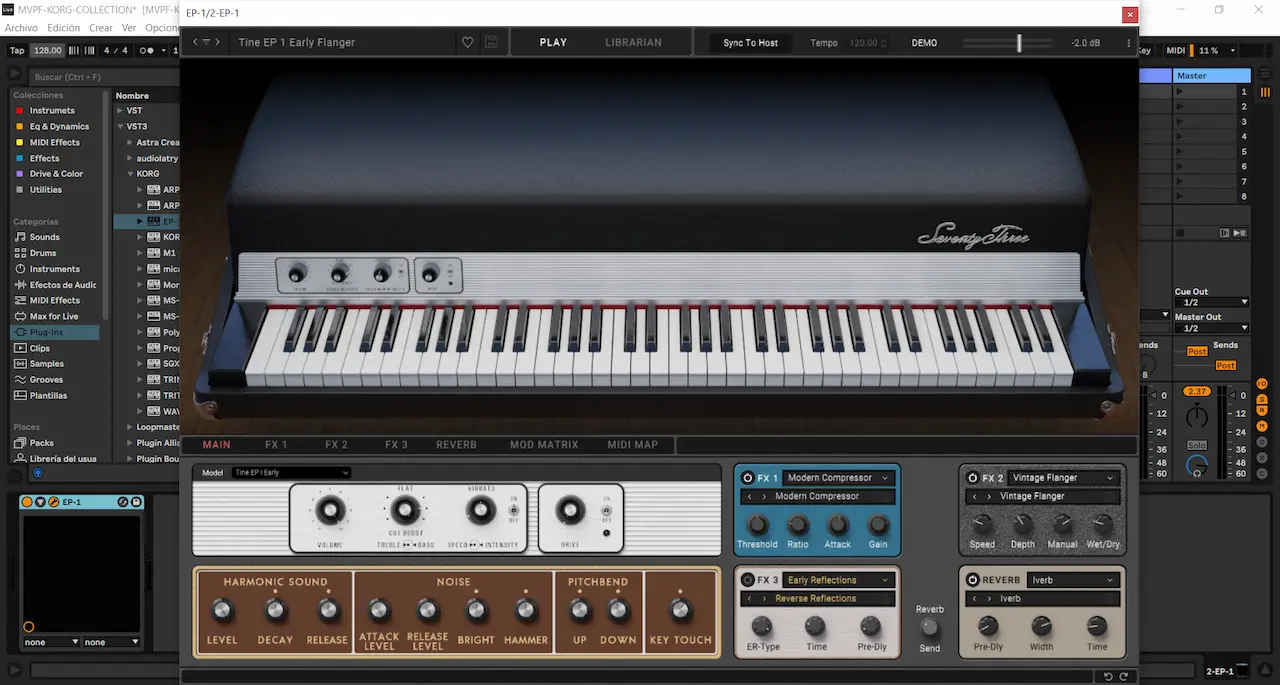This screenshot has width=1280, height=685.
Task: Select next FX 1 preset arrow
Action: (765, 496)
